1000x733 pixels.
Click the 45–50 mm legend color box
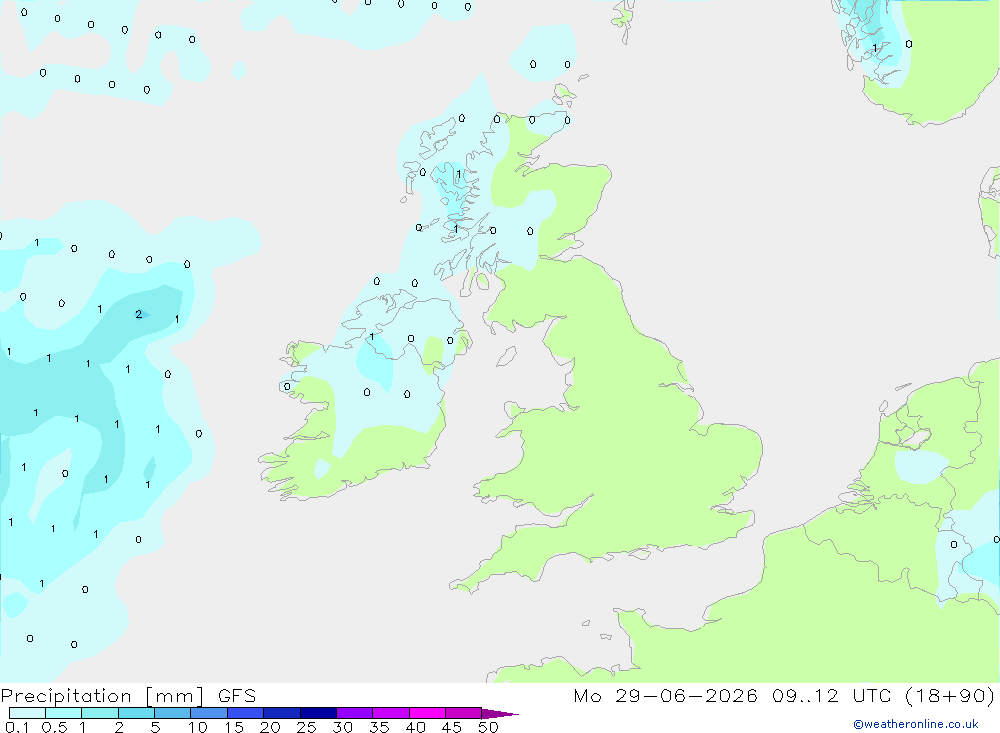click(x=463, y=713)
